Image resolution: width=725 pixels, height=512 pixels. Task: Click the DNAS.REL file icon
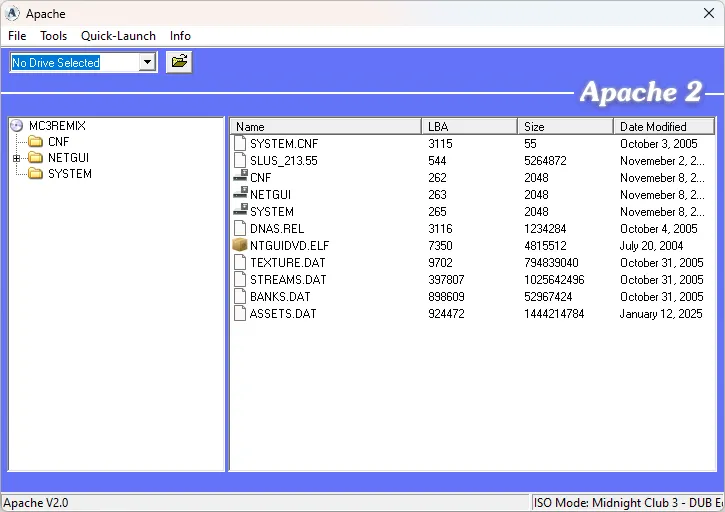tap(240, 228)
